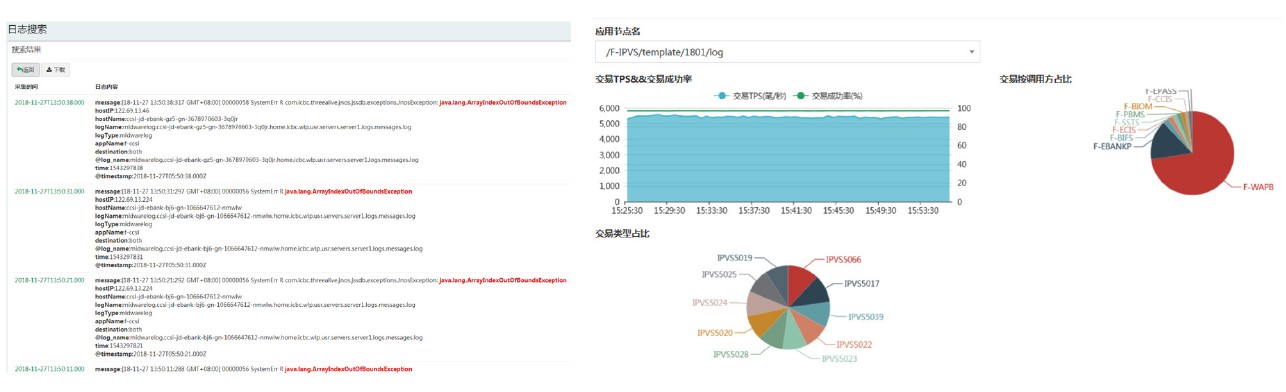Click the 交易类型占比 chart title
This screenshot has width=1286, height=392.
(622, 234)
